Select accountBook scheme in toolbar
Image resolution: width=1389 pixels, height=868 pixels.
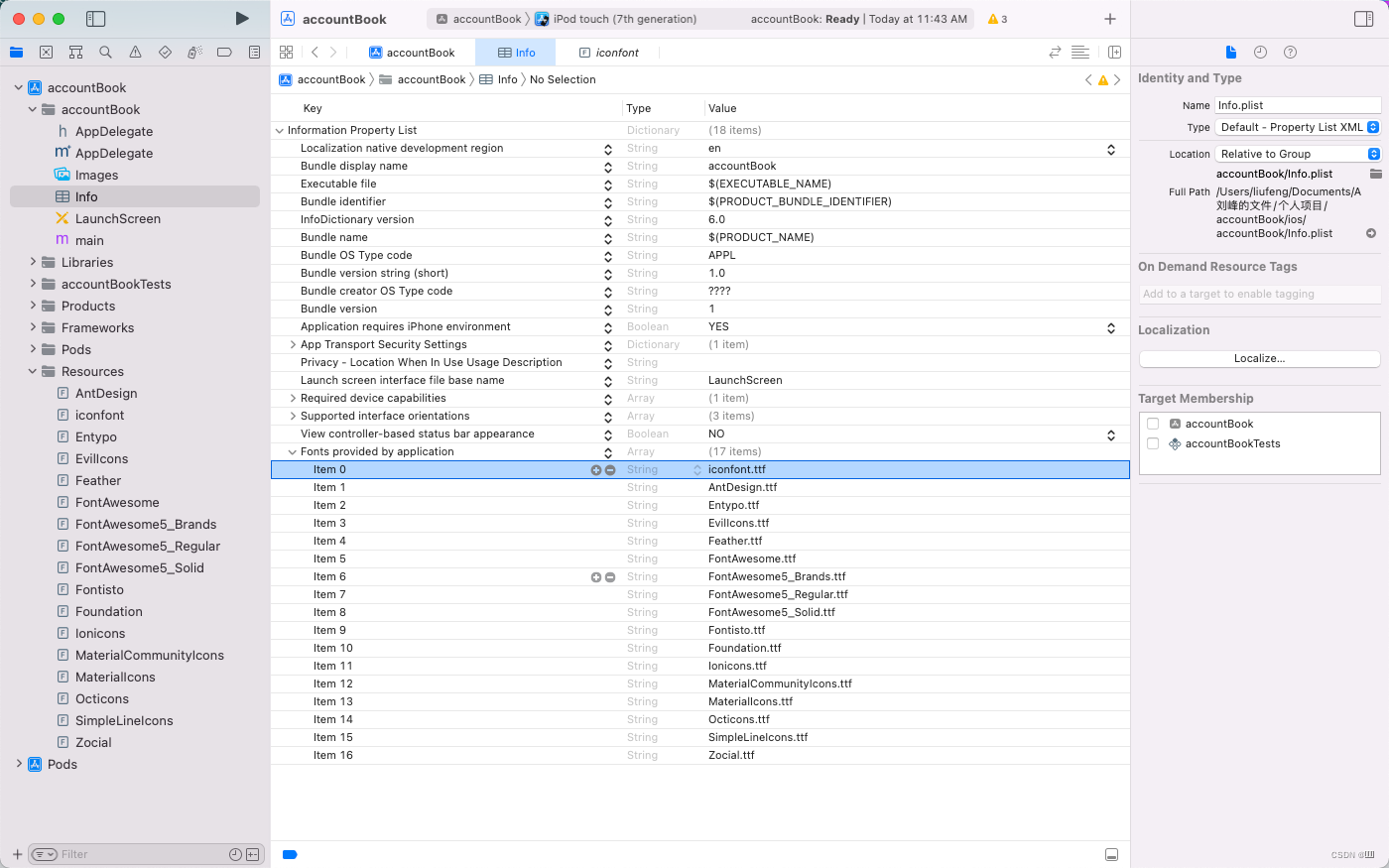479,19
